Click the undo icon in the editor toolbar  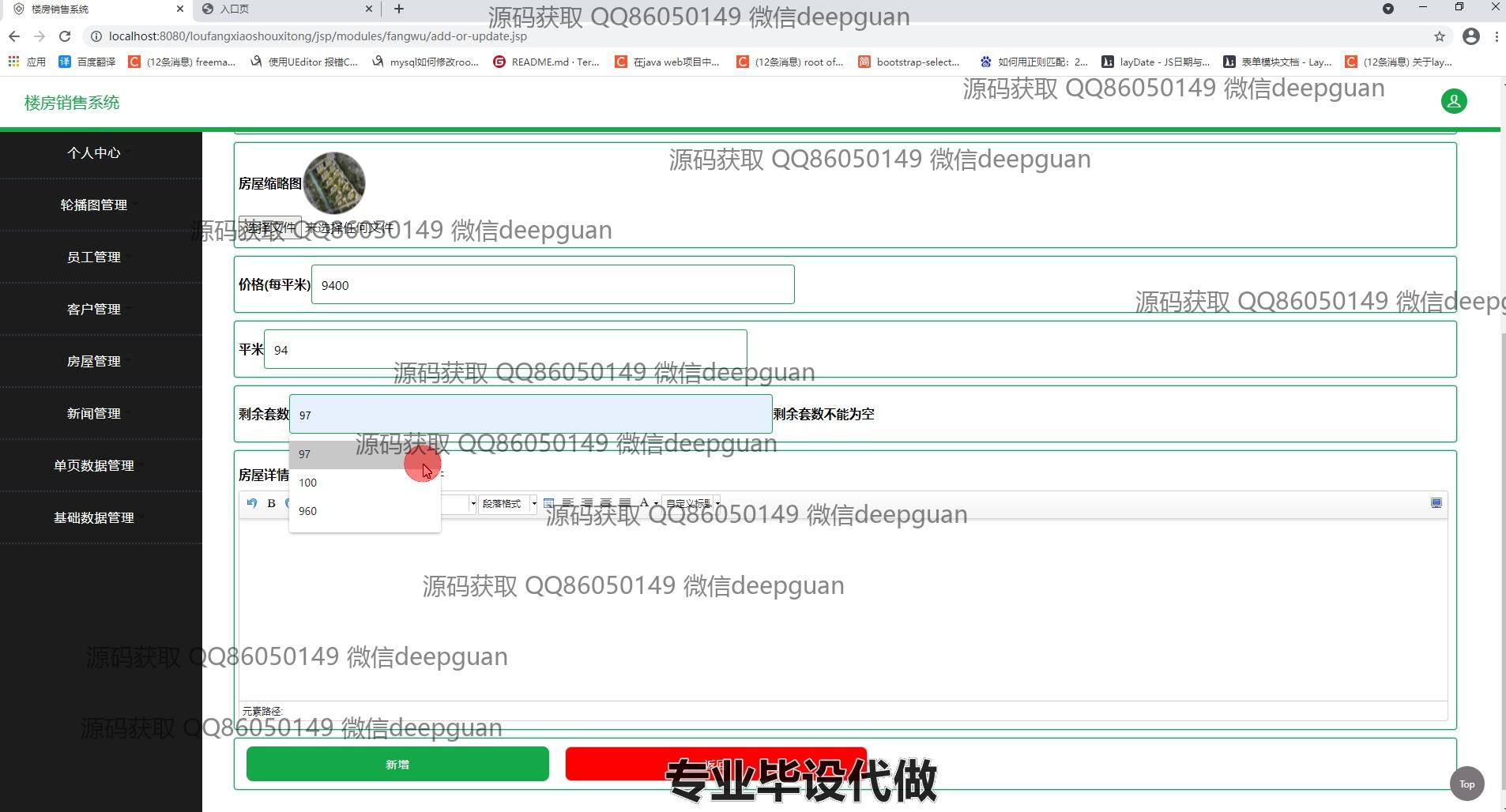tap(252, 503)
